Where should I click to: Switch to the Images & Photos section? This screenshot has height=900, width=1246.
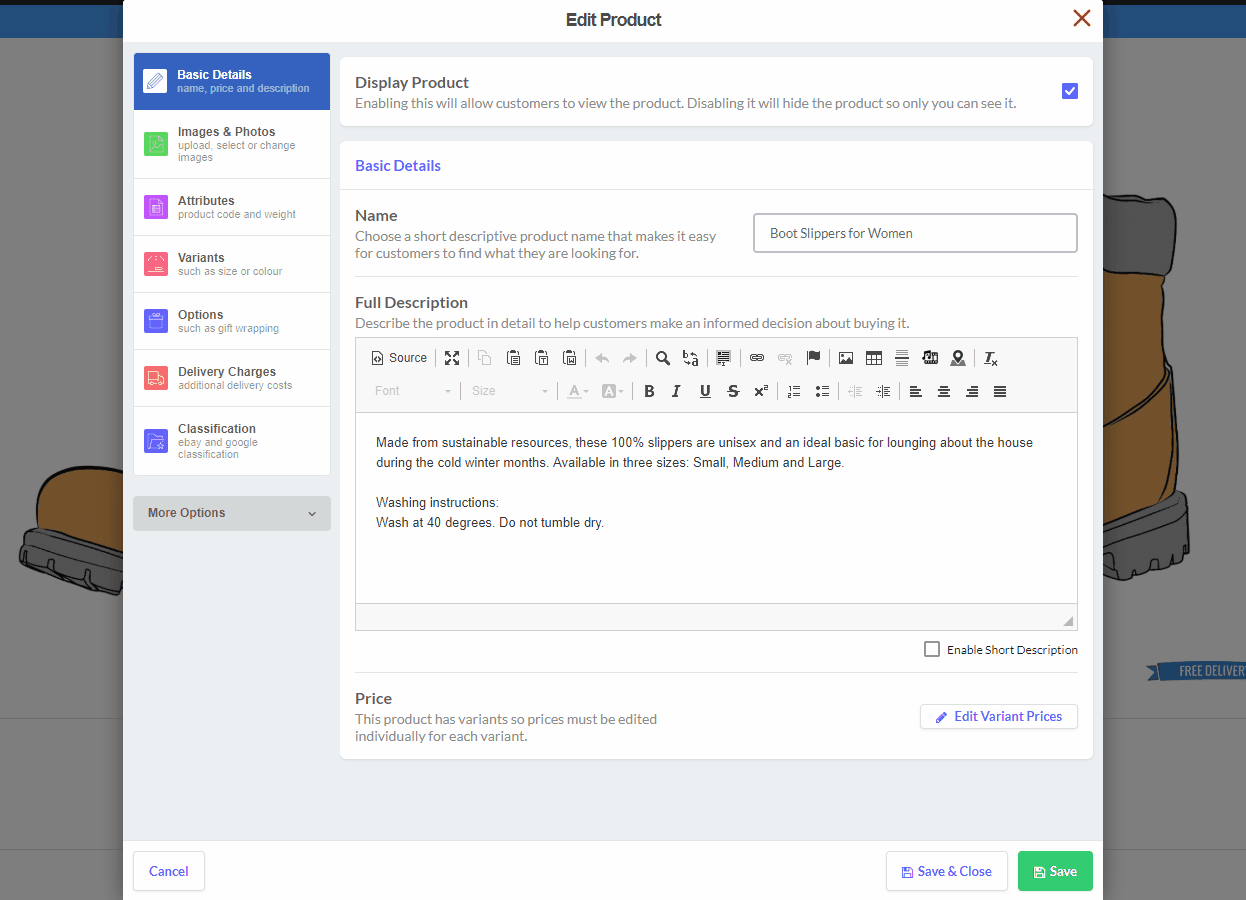[x=231, y=143]
